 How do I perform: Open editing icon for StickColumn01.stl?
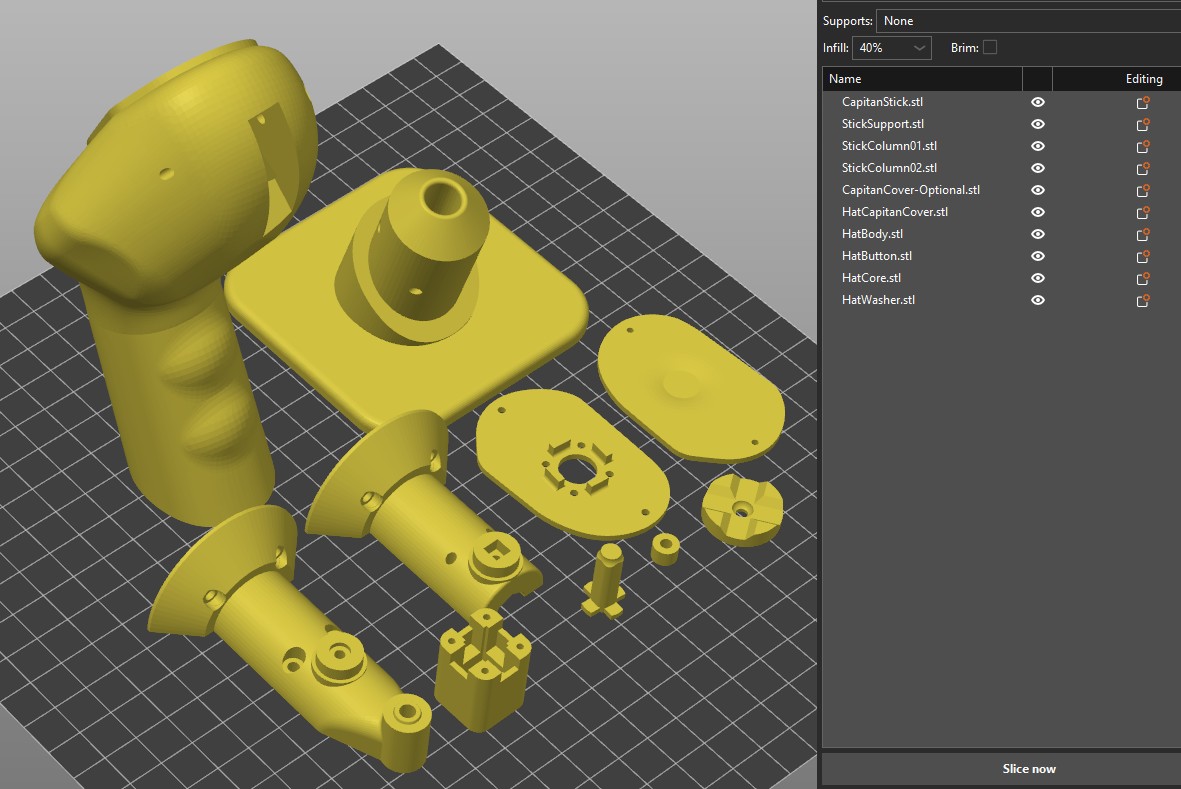(x=1143, y=146)
